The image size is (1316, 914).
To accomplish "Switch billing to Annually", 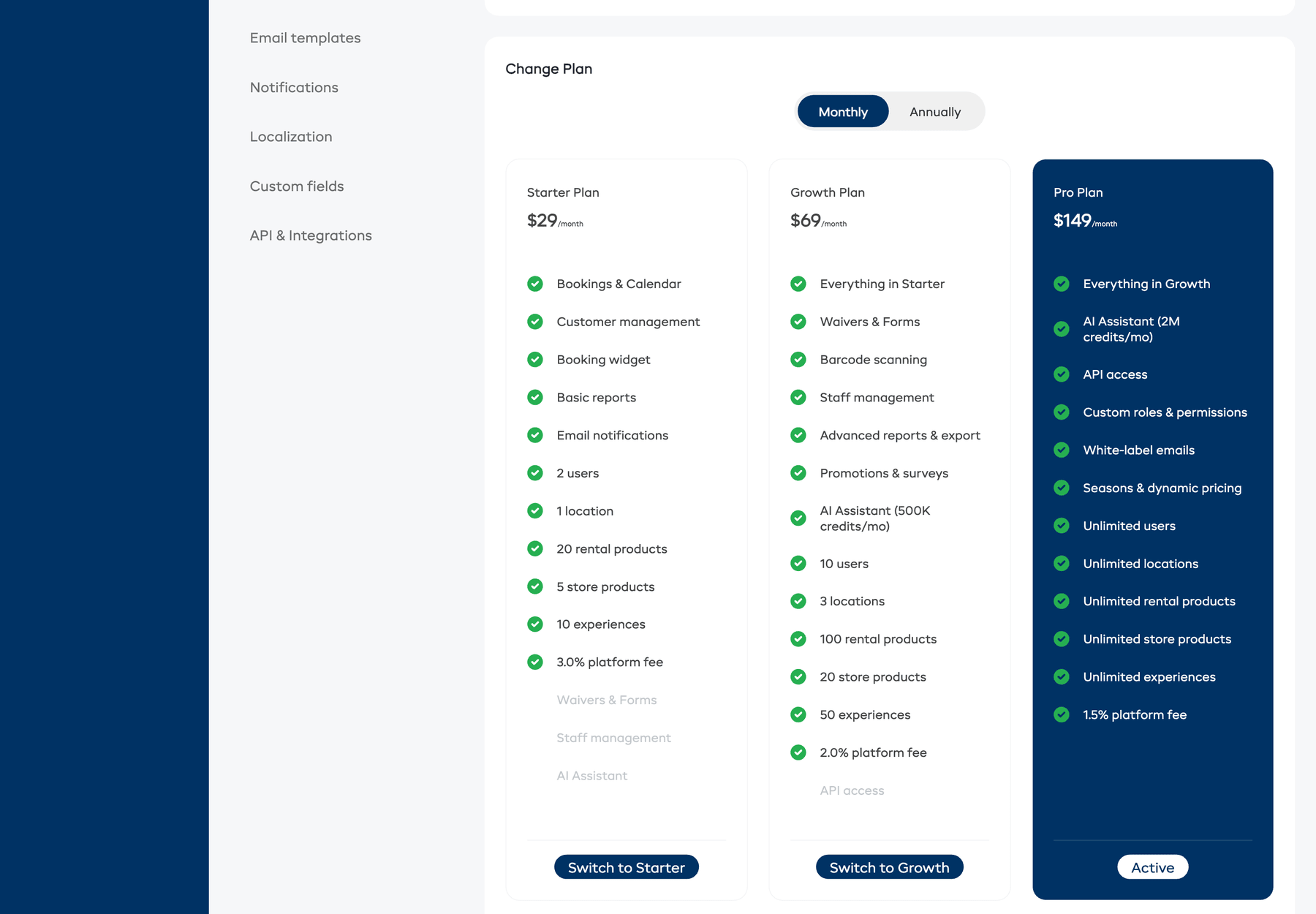I will pyautogui.click(x=935, y=111).
